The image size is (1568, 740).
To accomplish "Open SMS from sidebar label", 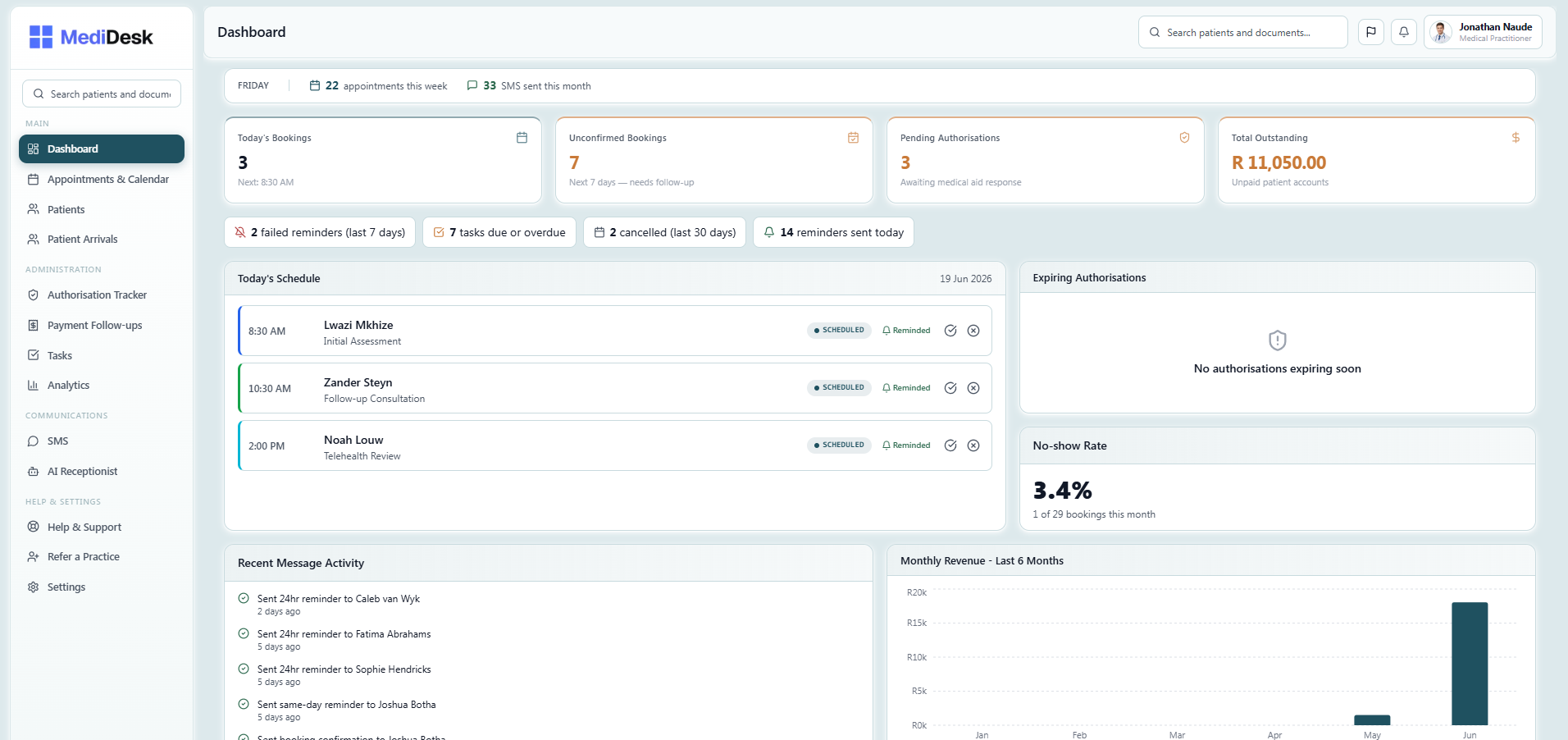I will click(58, 441).
